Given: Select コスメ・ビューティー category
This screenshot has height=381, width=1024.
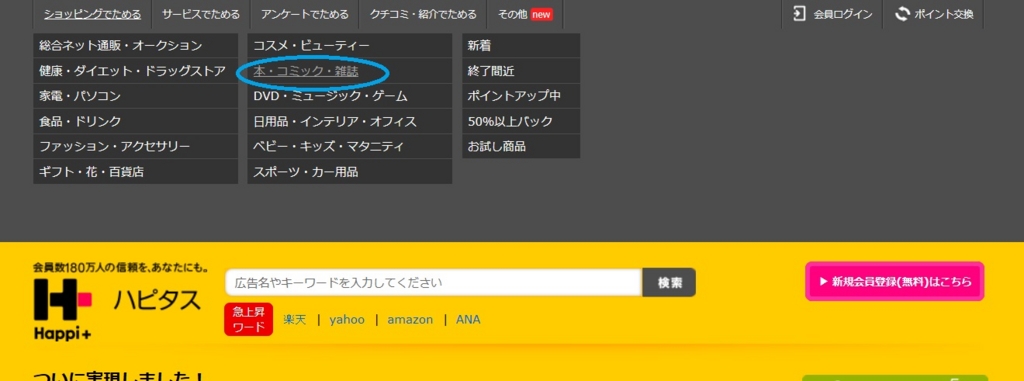Looking at the screenshot, I should tap(349, 46).
